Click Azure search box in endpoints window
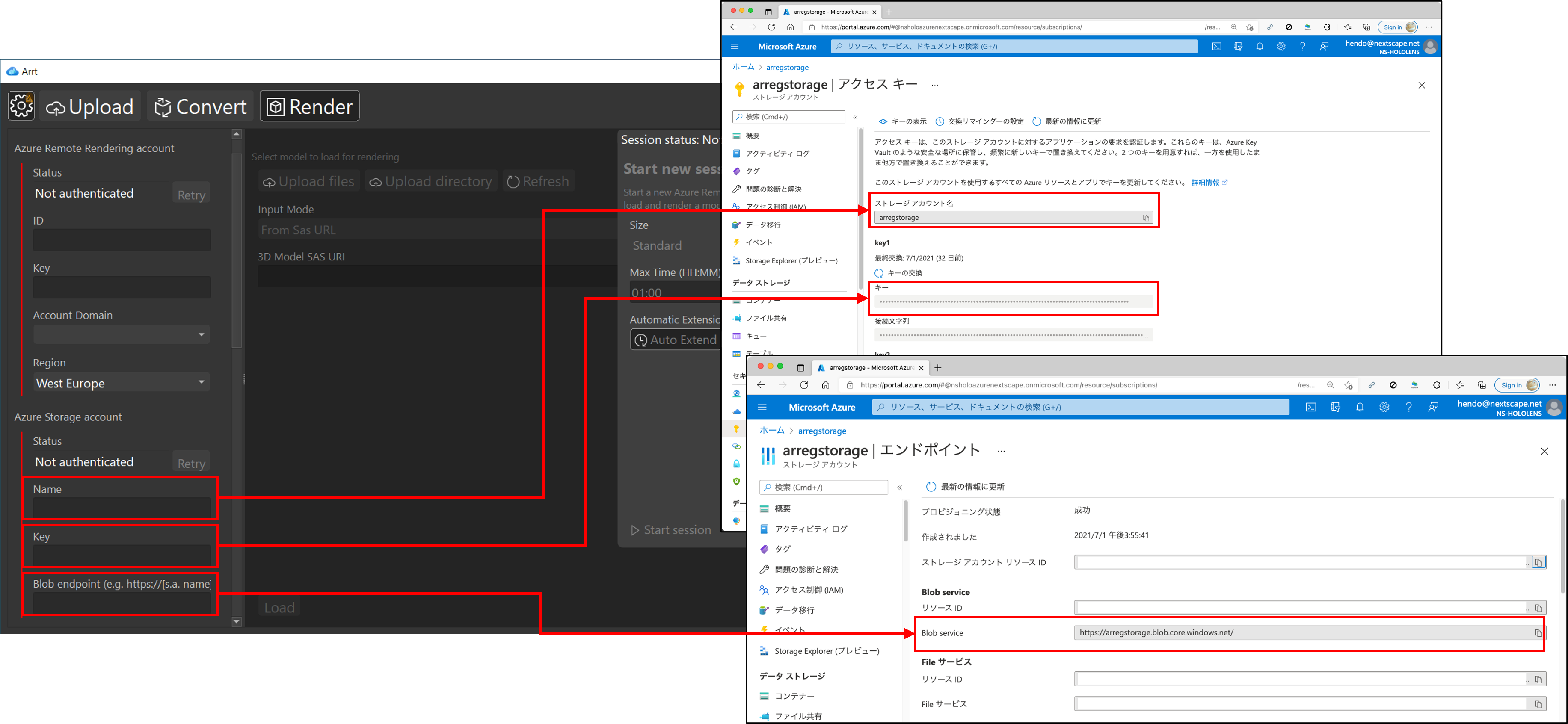The image size is (1568, 724). 1080,407
